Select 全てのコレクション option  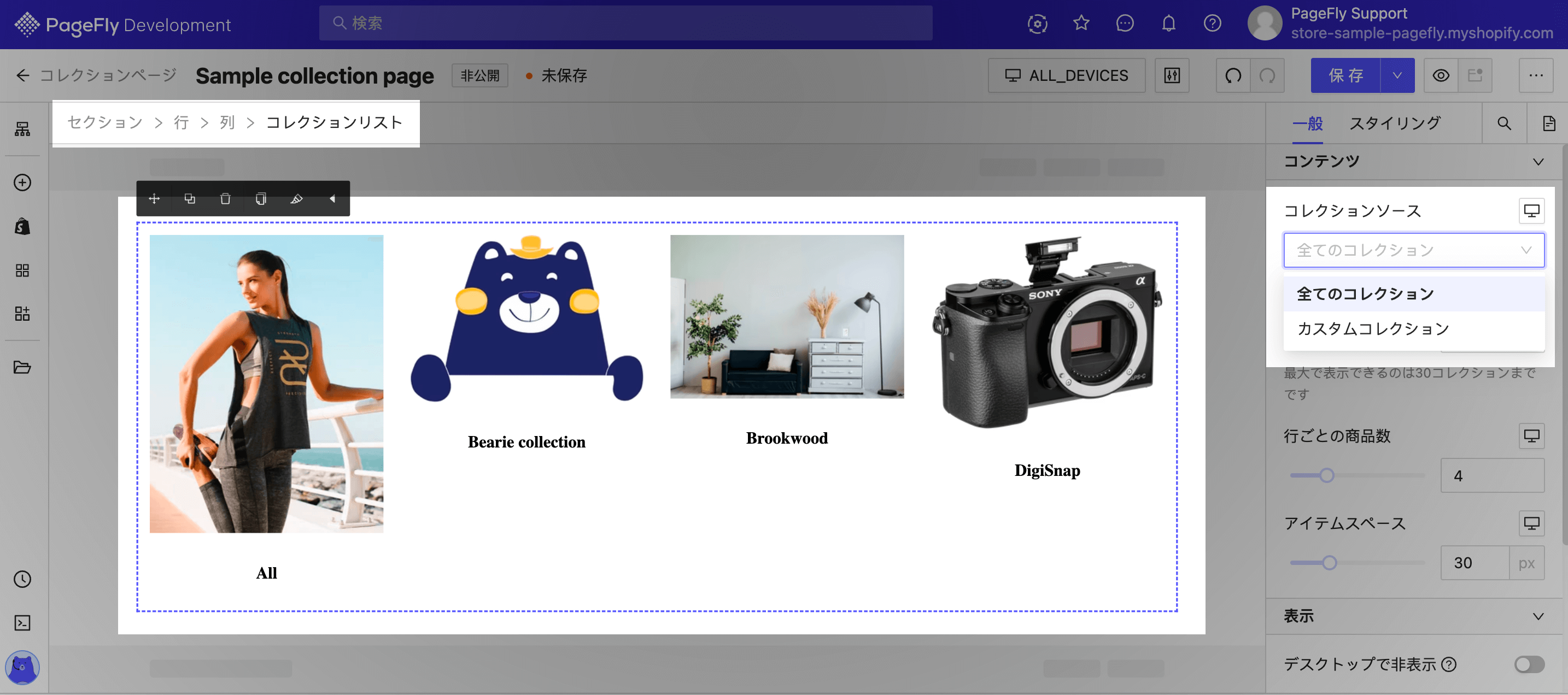click(x=1414, y=294)
